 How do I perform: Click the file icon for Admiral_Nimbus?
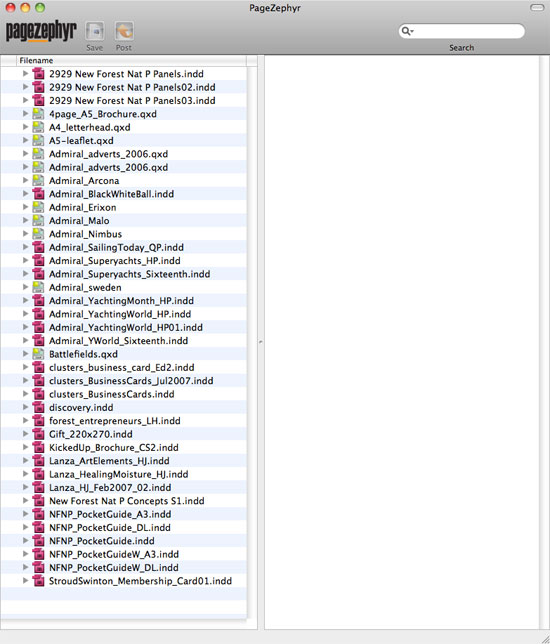click(38, 234)
